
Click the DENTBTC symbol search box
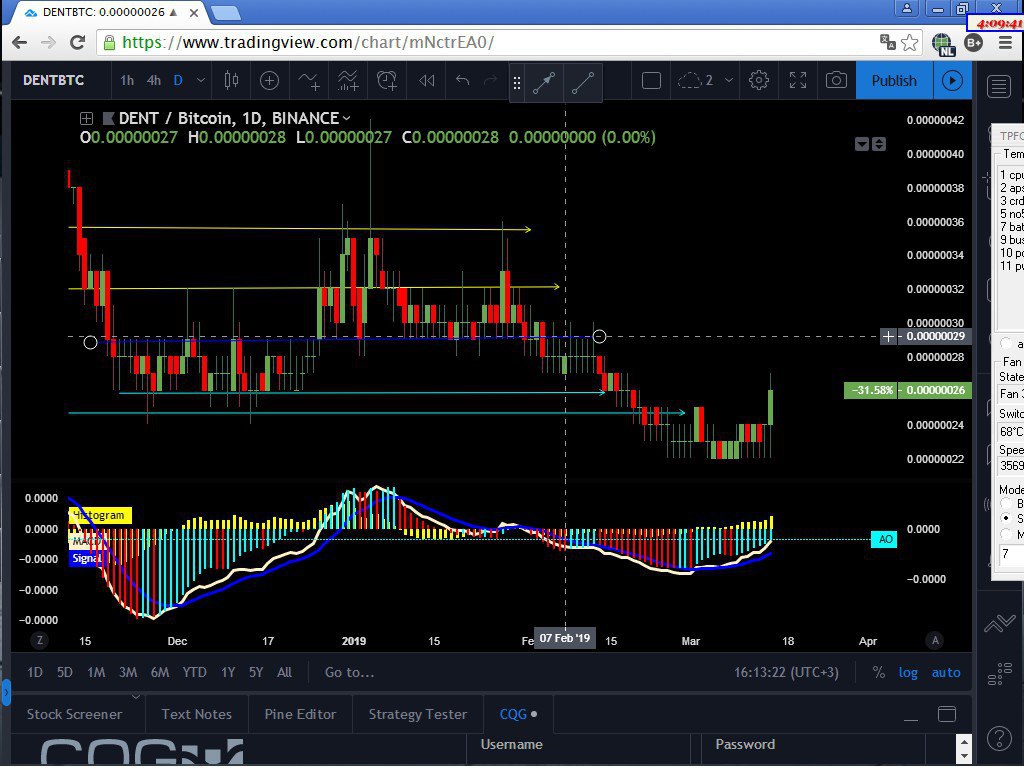pyautogui.click(x=54, y=80)
